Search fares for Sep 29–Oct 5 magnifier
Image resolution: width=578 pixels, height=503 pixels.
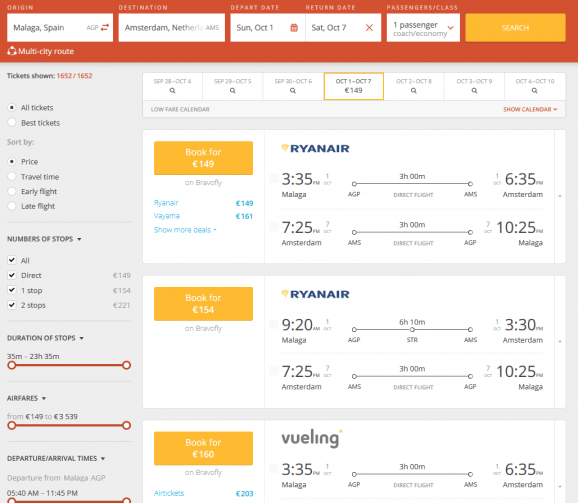click(233, 91)
